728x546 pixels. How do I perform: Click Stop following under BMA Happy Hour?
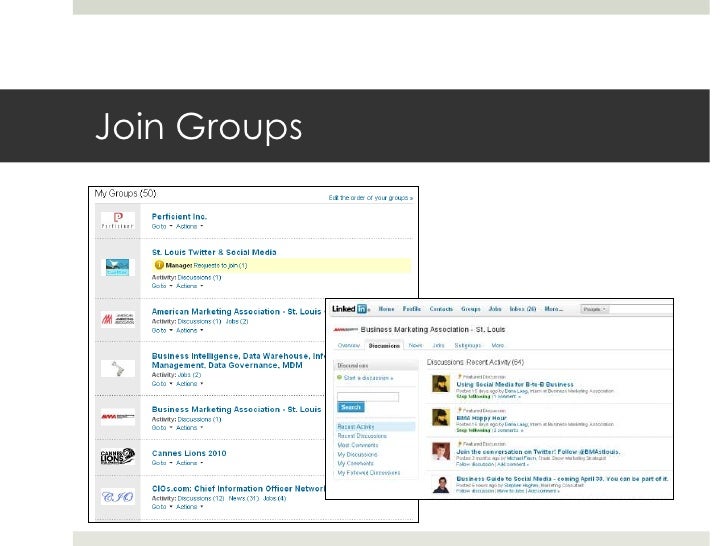point(473,430)
